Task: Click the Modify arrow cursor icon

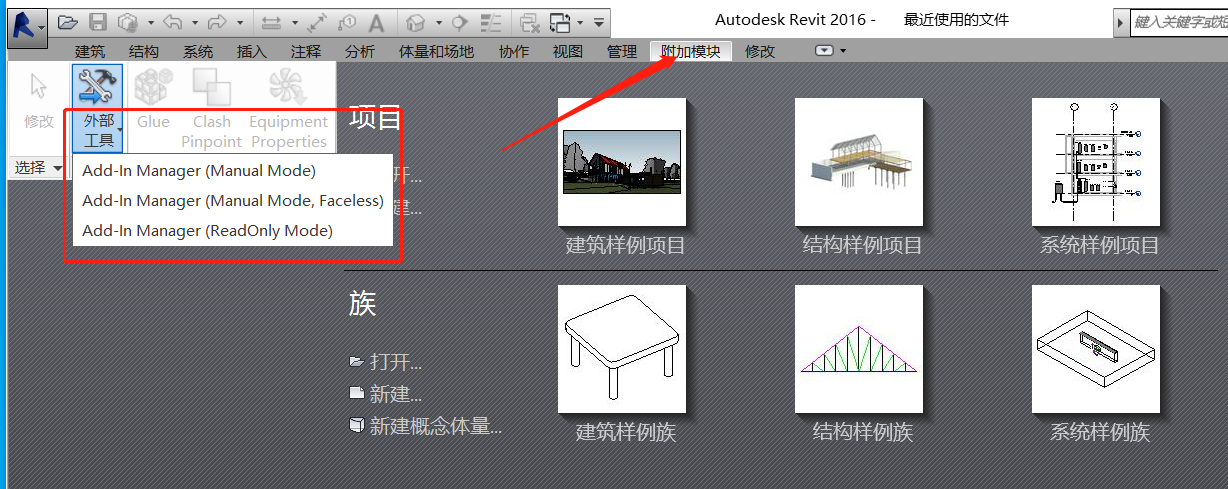Action: click(x=39, y=88)
